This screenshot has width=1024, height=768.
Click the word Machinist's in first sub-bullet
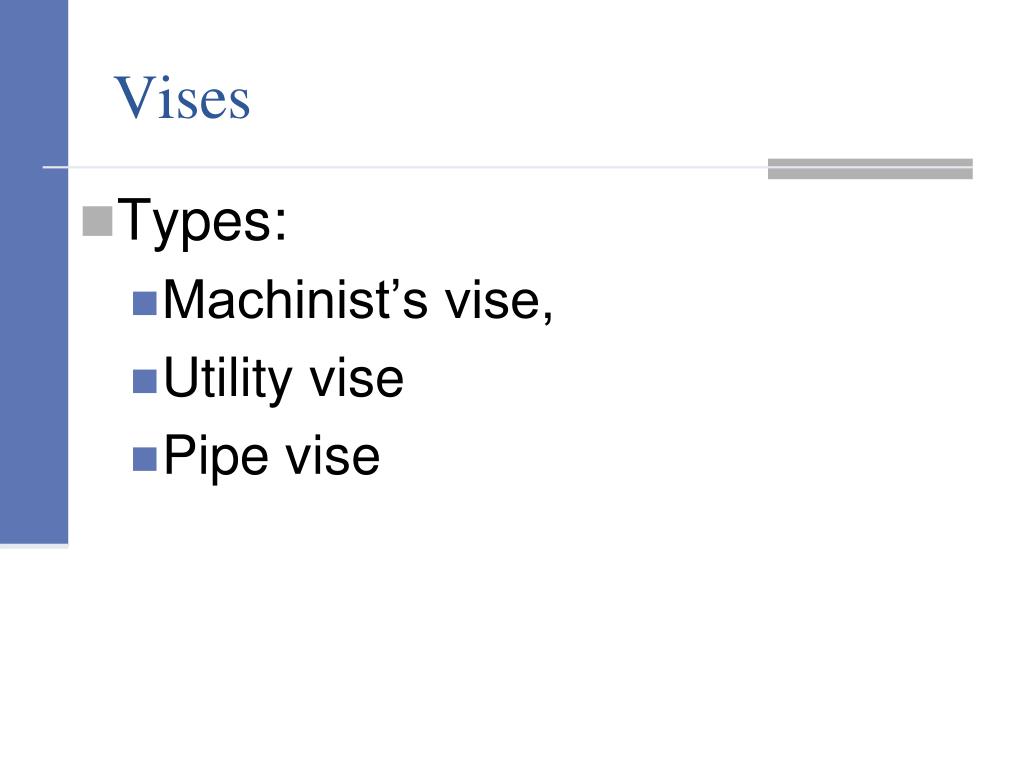[x=295, y=300]
